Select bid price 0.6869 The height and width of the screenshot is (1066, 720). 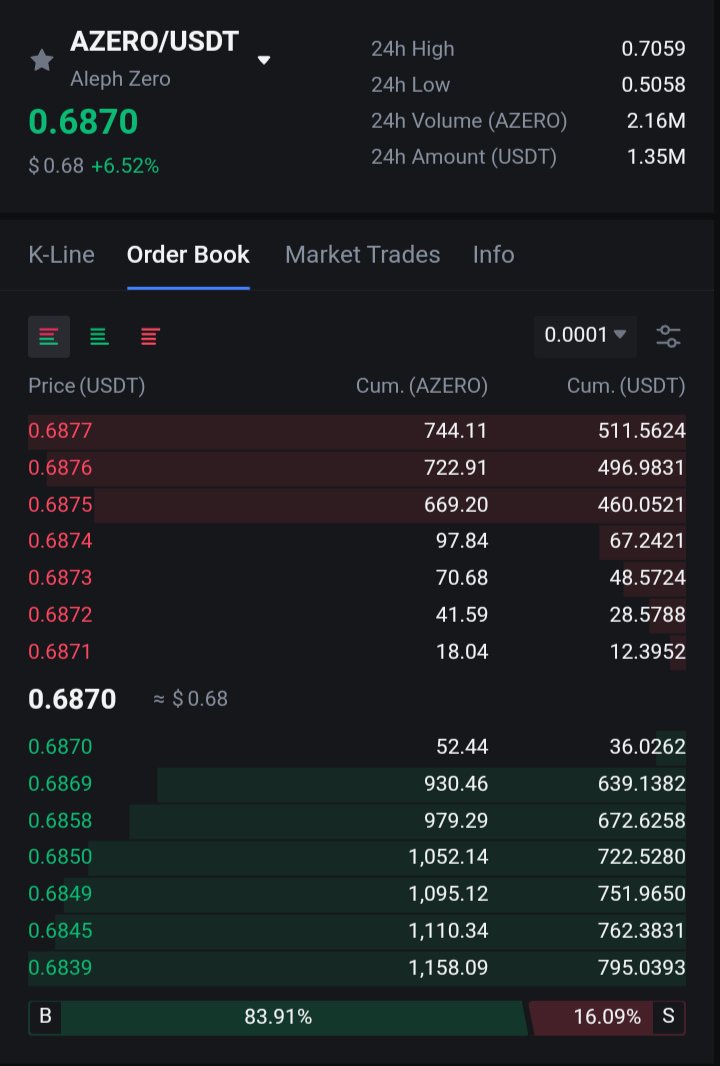60,783
